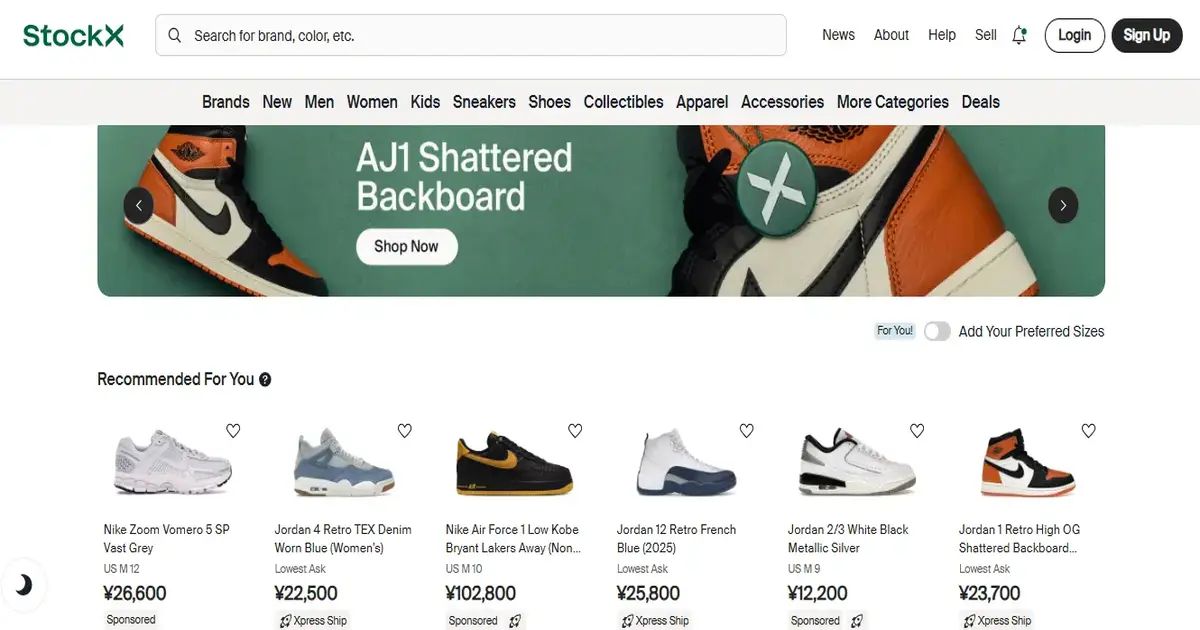Click the Login button
Screen dimensions: 1200x630
point(1075,35)
